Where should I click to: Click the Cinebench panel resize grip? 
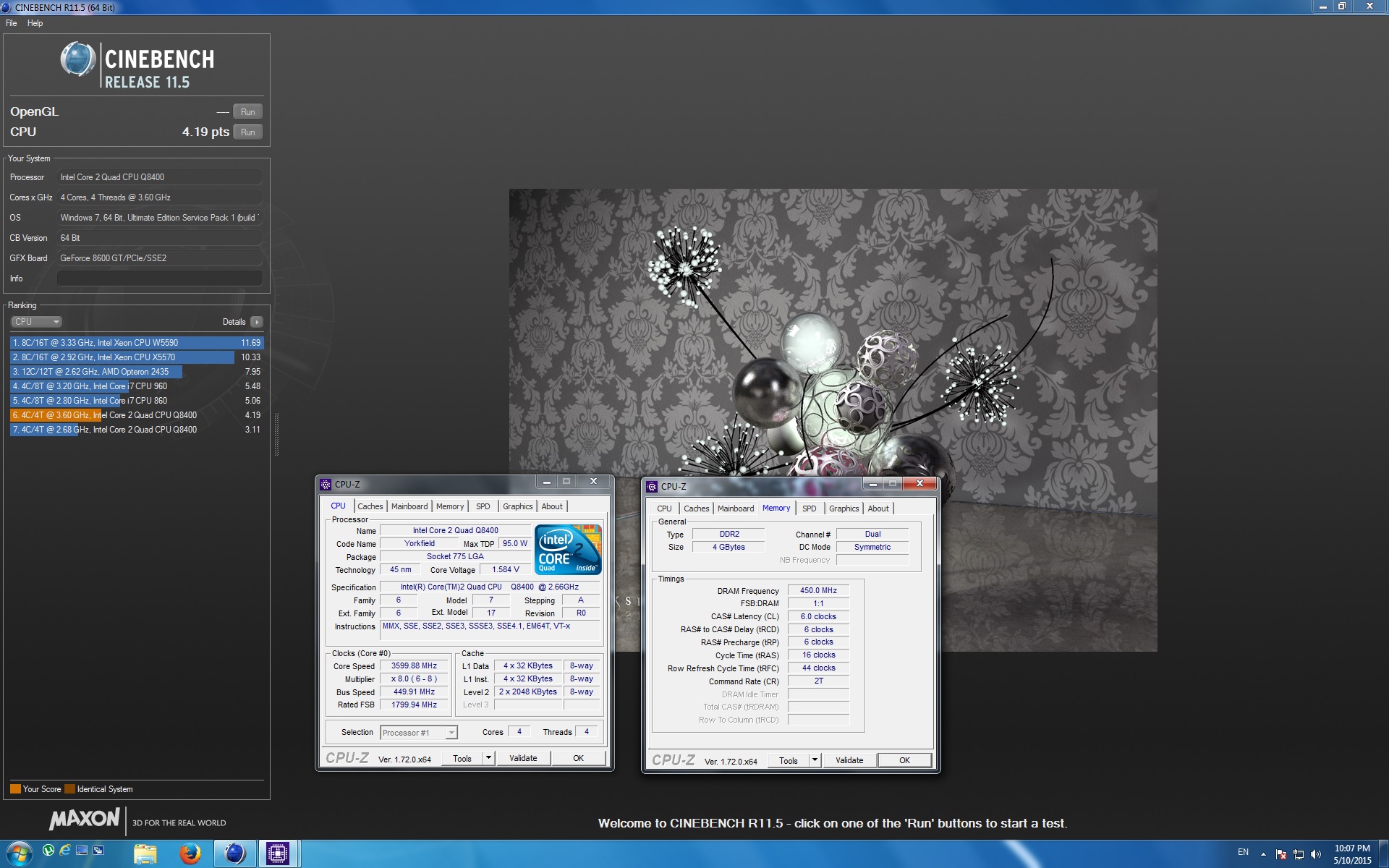[x=276, y=434]
